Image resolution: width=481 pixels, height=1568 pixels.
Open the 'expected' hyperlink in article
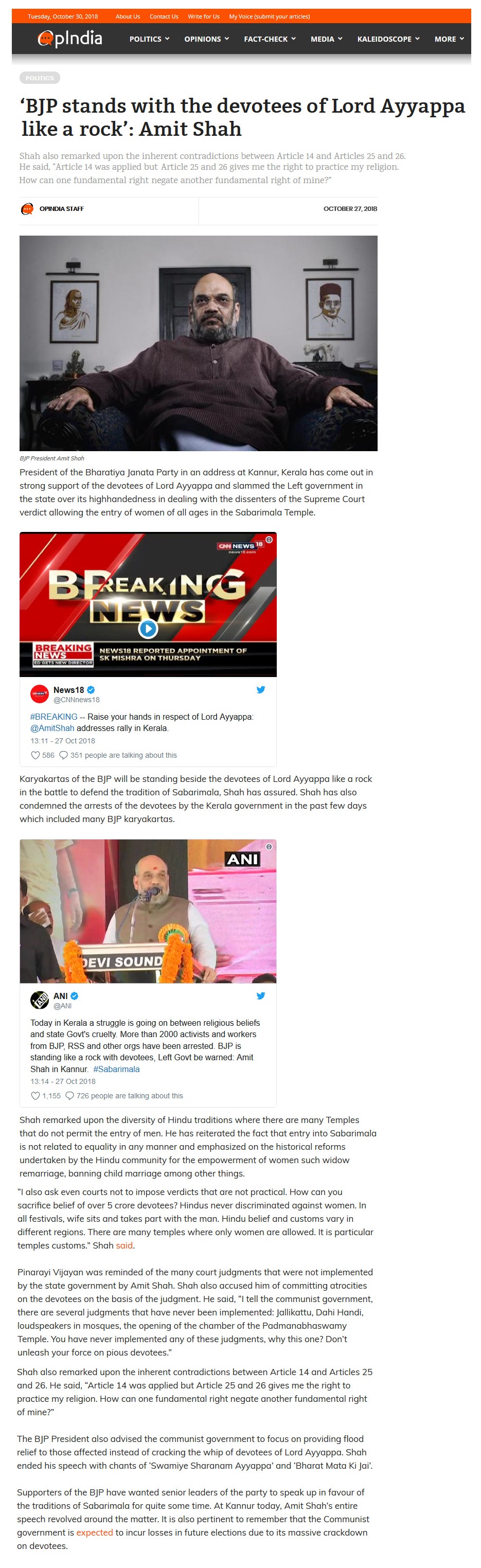(x=94, y=1532)
